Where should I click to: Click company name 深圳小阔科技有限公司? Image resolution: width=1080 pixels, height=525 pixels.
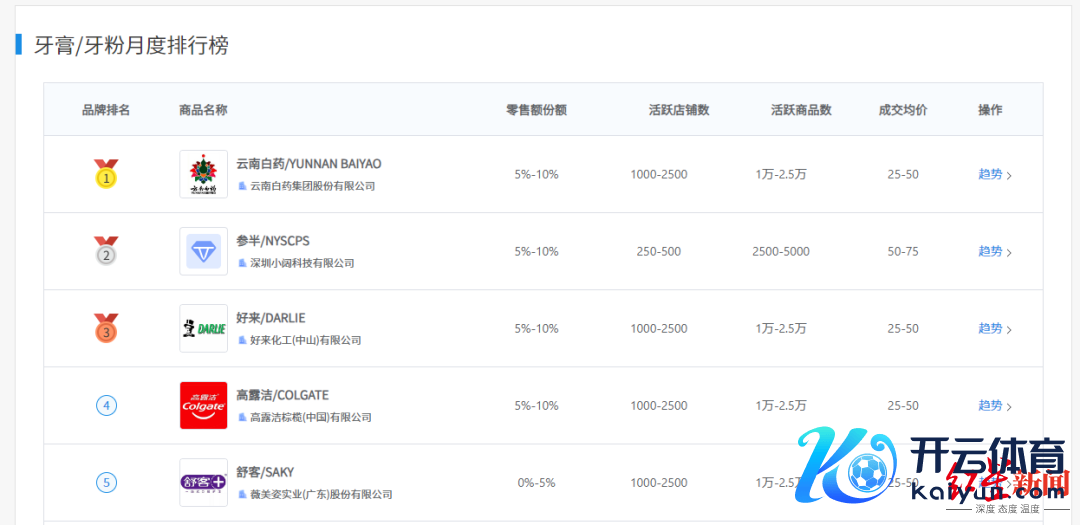pyautogui.click(x=302, y=263)
